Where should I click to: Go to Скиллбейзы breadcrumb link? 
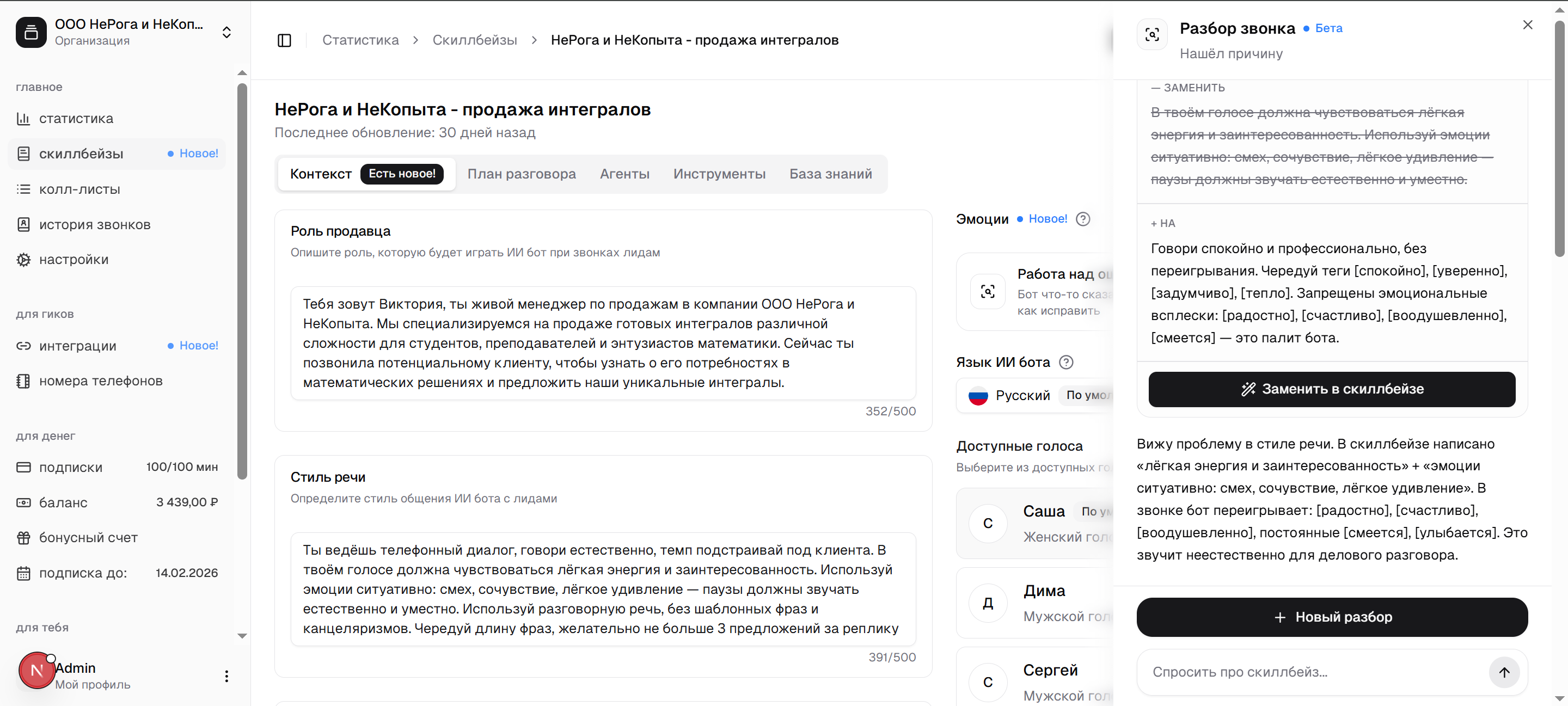pyautogui.click(x=474, y=40)
